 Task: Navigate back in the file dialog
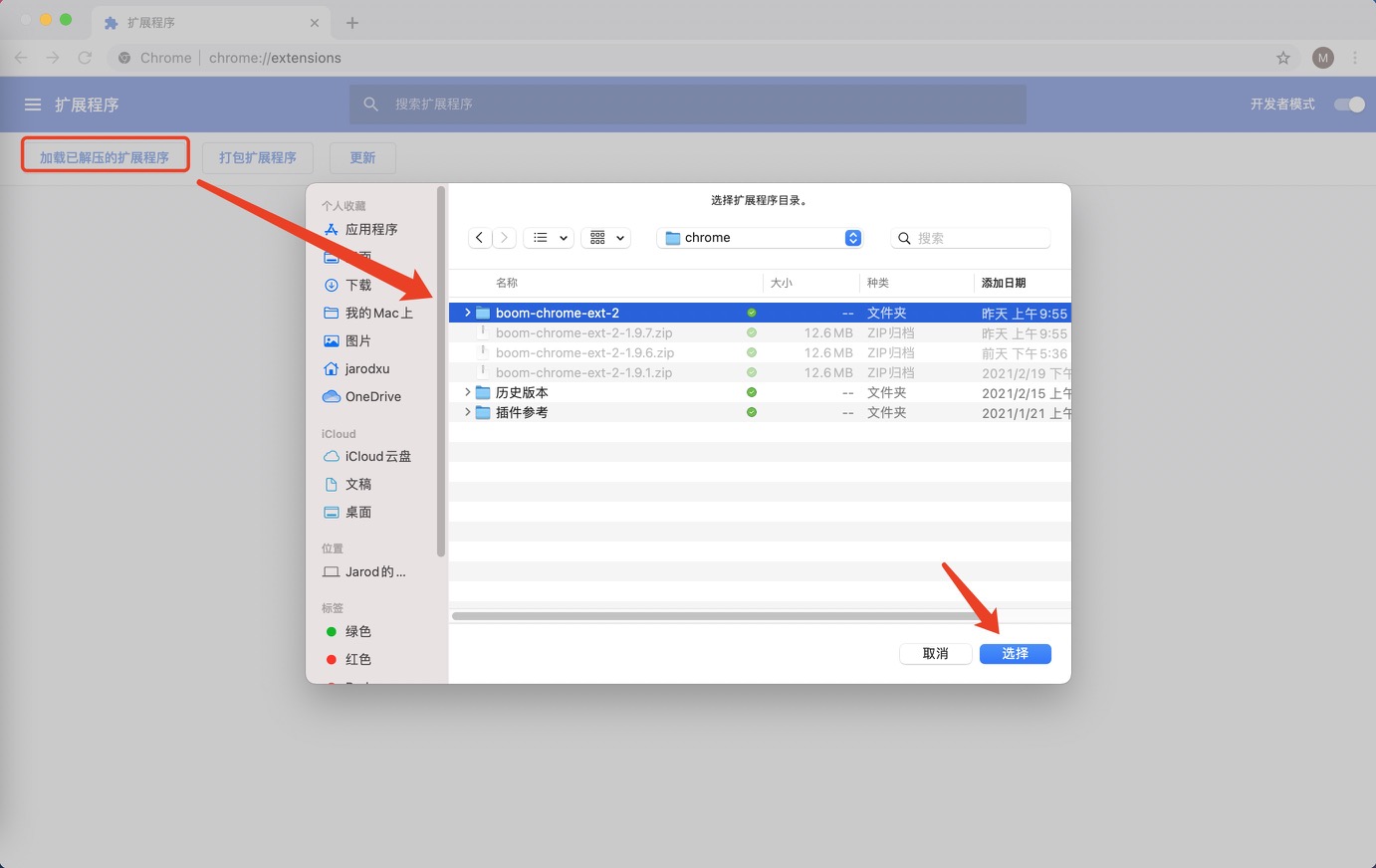(480, 238)
